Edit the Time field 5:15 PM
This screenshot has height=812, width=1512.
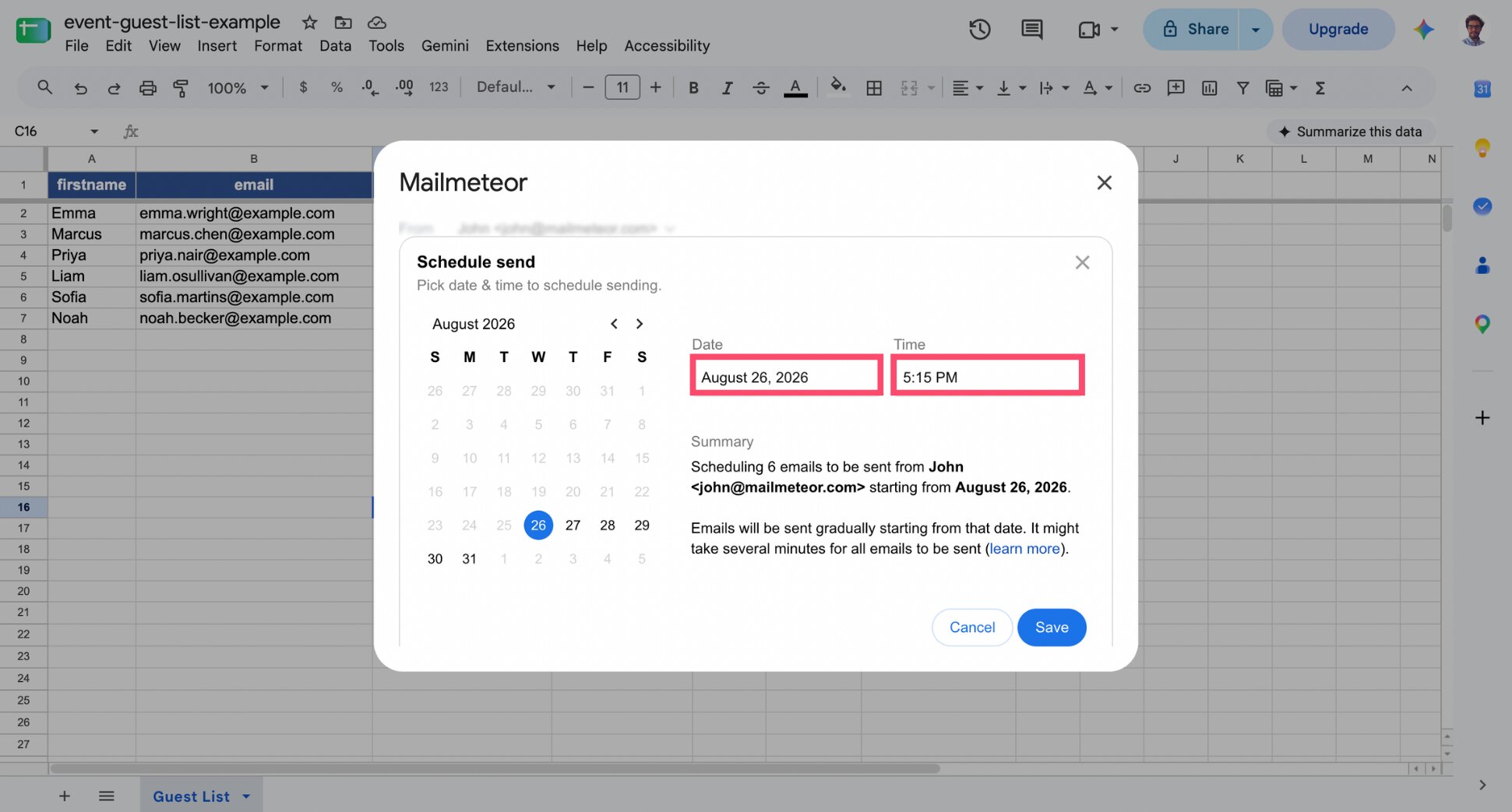(x=987, y=377)
